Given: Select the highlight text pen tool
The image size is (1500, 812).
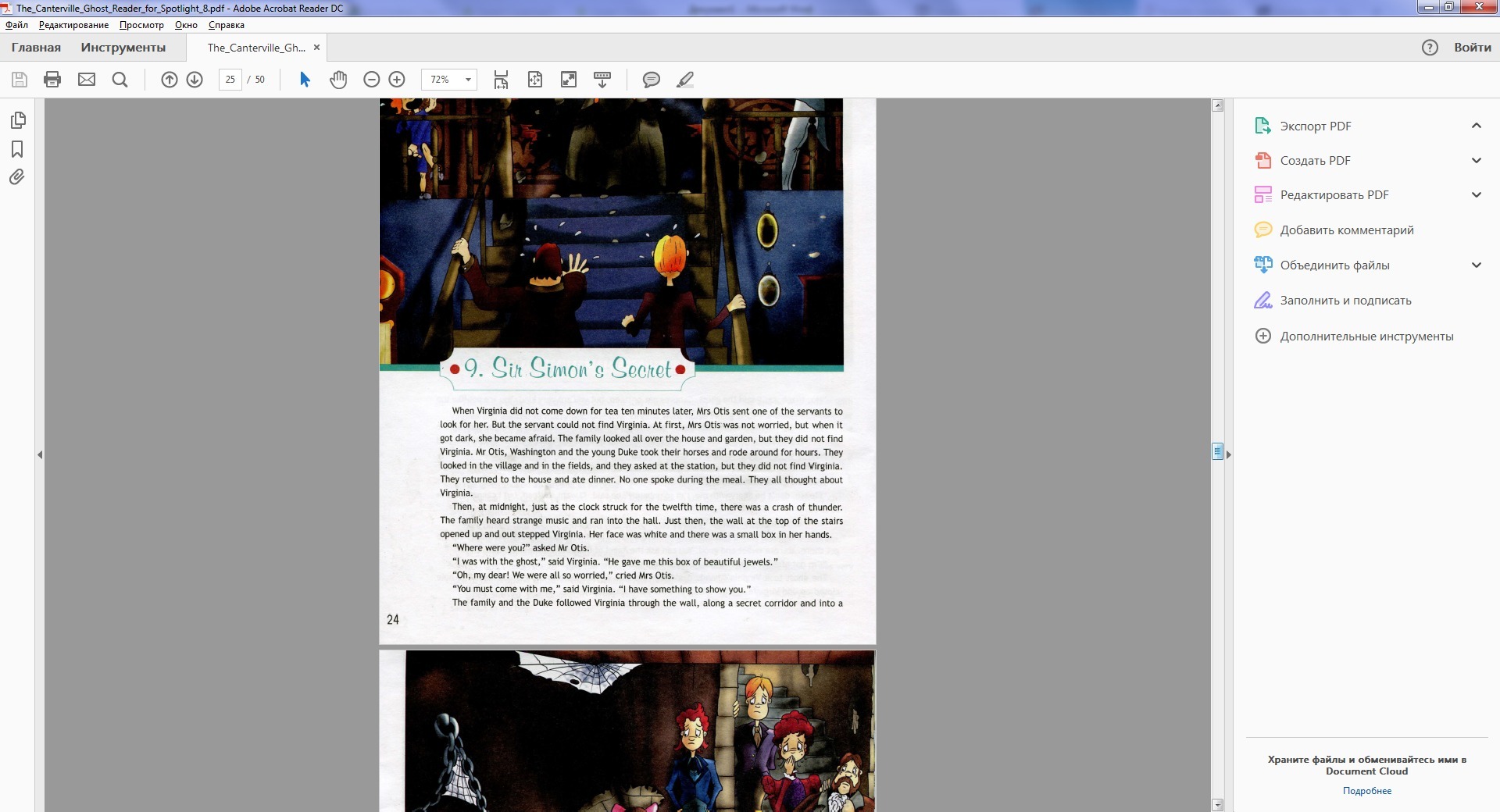Looking at the screenshot, I should [x=685, y=80].
